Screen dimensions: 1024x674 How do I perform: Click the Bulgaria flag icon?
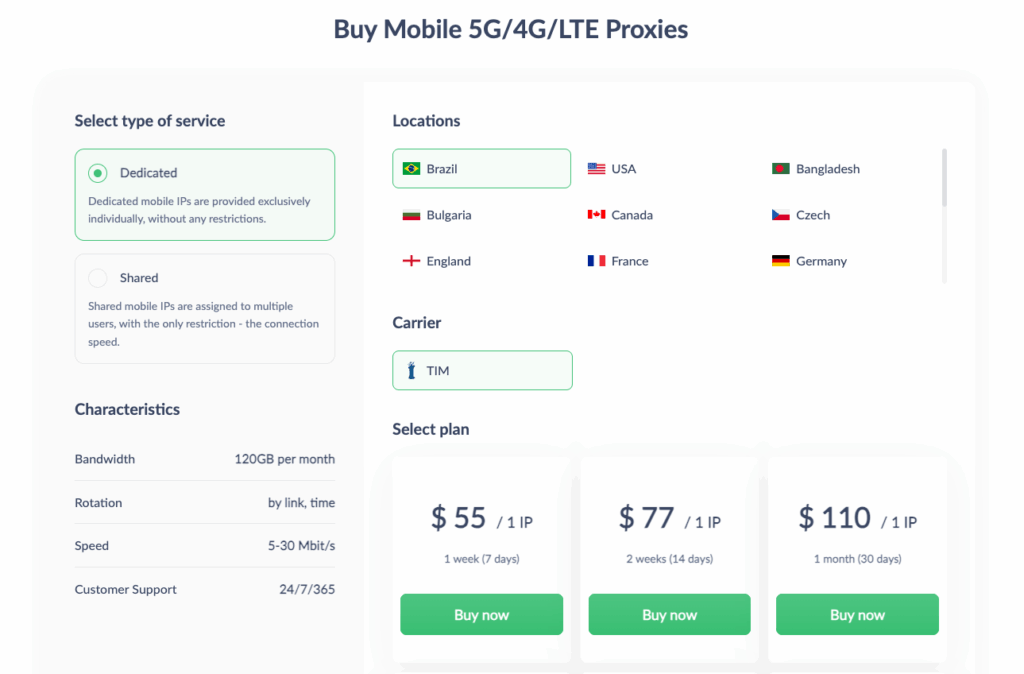(x=411, y=215)
